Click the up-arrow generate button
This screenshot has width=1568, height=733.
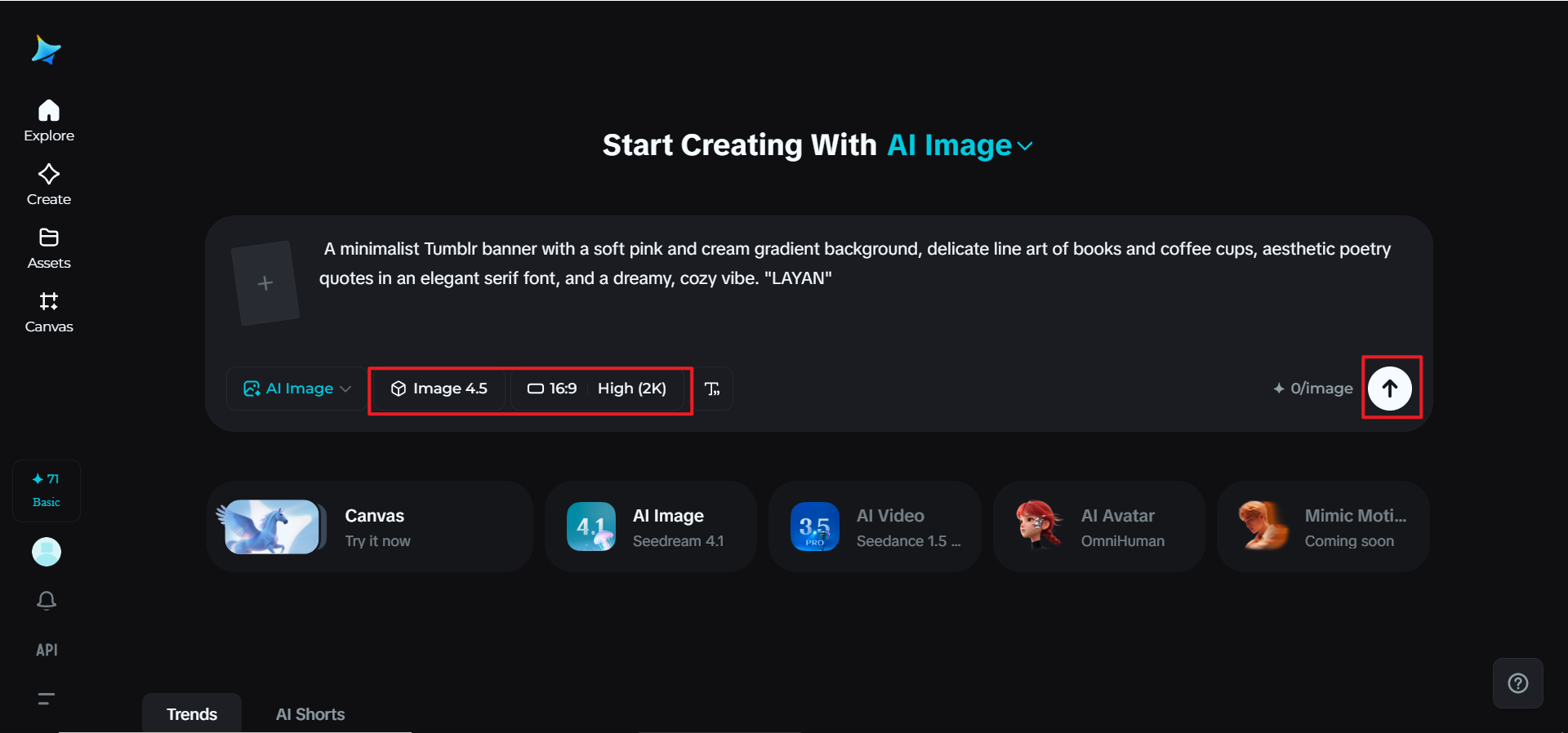click(1390, 389)
